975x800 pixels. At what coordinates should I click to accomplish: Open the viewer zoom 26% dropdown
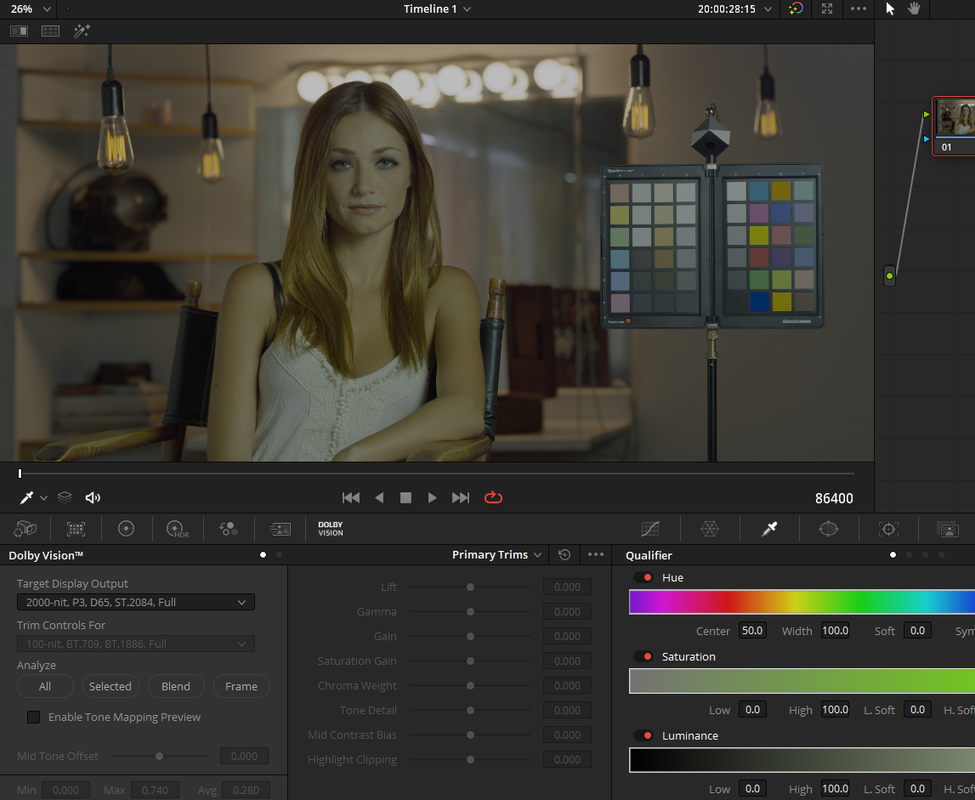29,9
